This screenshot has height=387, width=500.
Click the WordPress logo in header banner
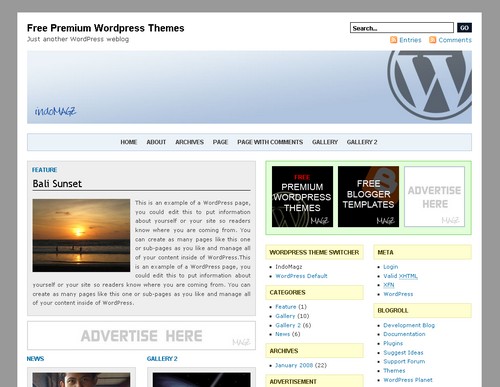pos(430,85)
